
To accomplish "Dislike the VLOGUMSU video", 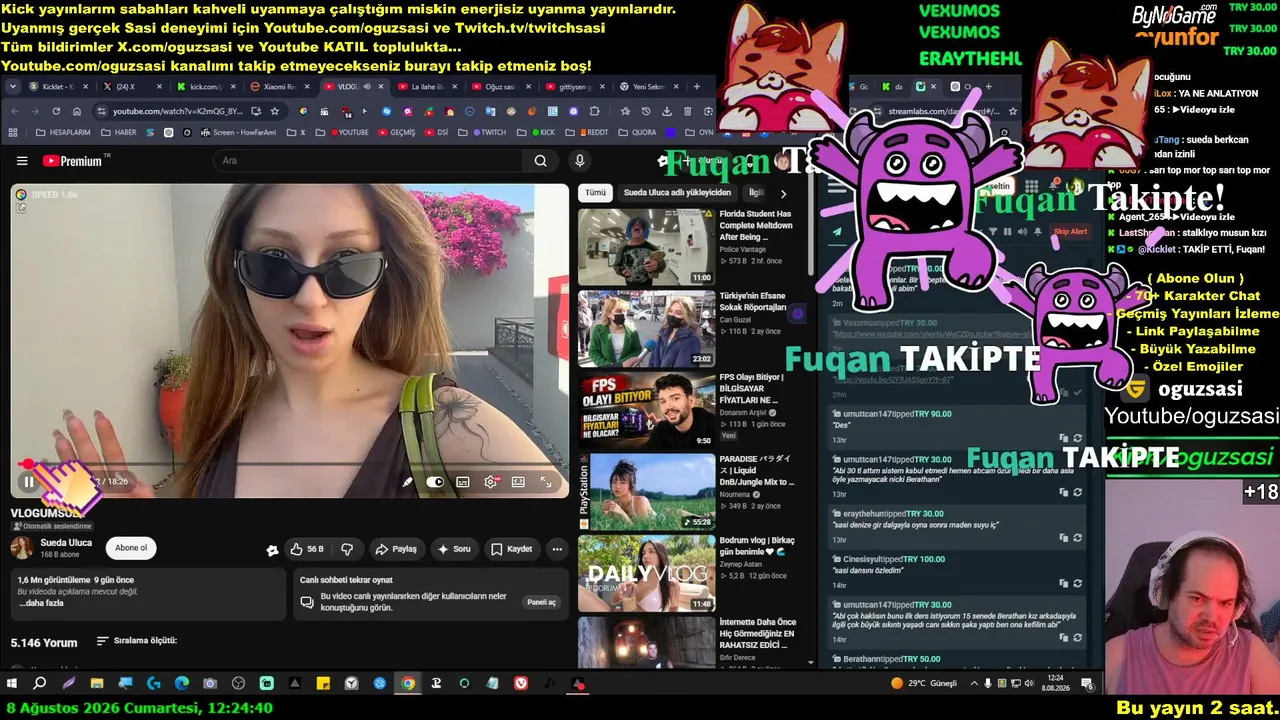I will (x=347, y=549).
